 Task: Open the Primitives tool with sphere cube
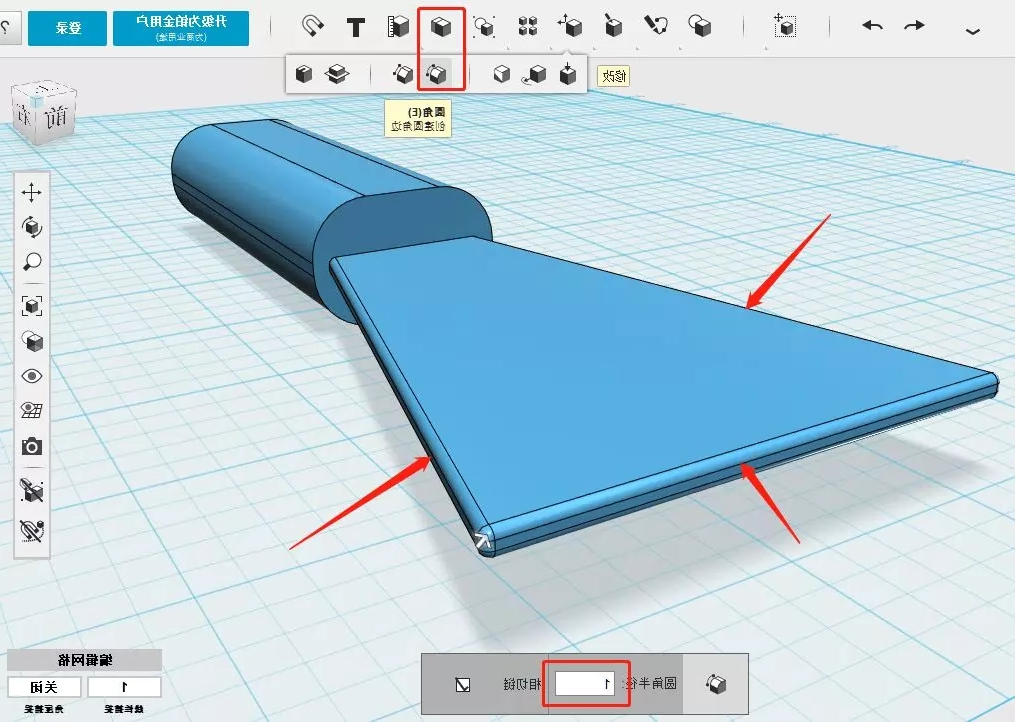(700, 26)
